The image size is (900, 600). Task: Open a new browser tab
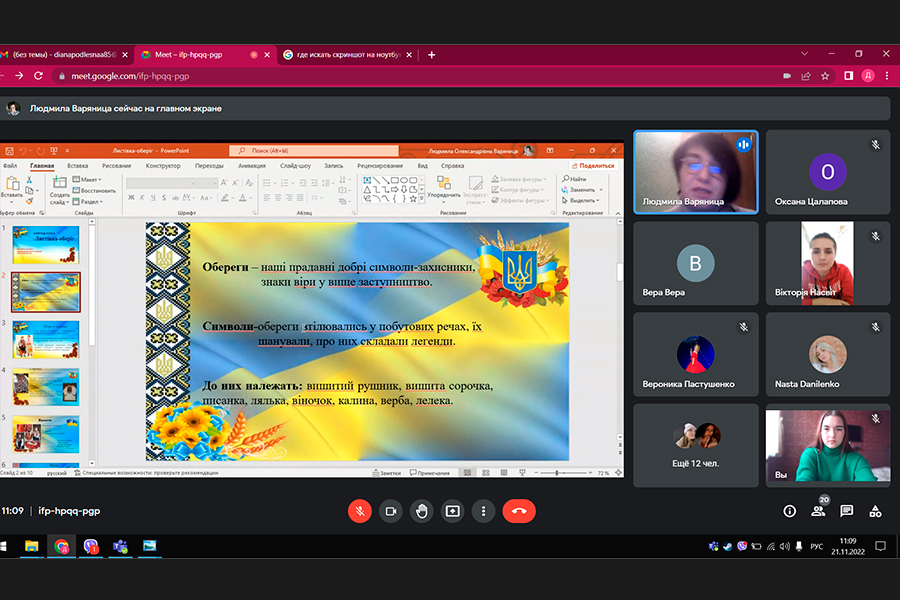(432, 54)
